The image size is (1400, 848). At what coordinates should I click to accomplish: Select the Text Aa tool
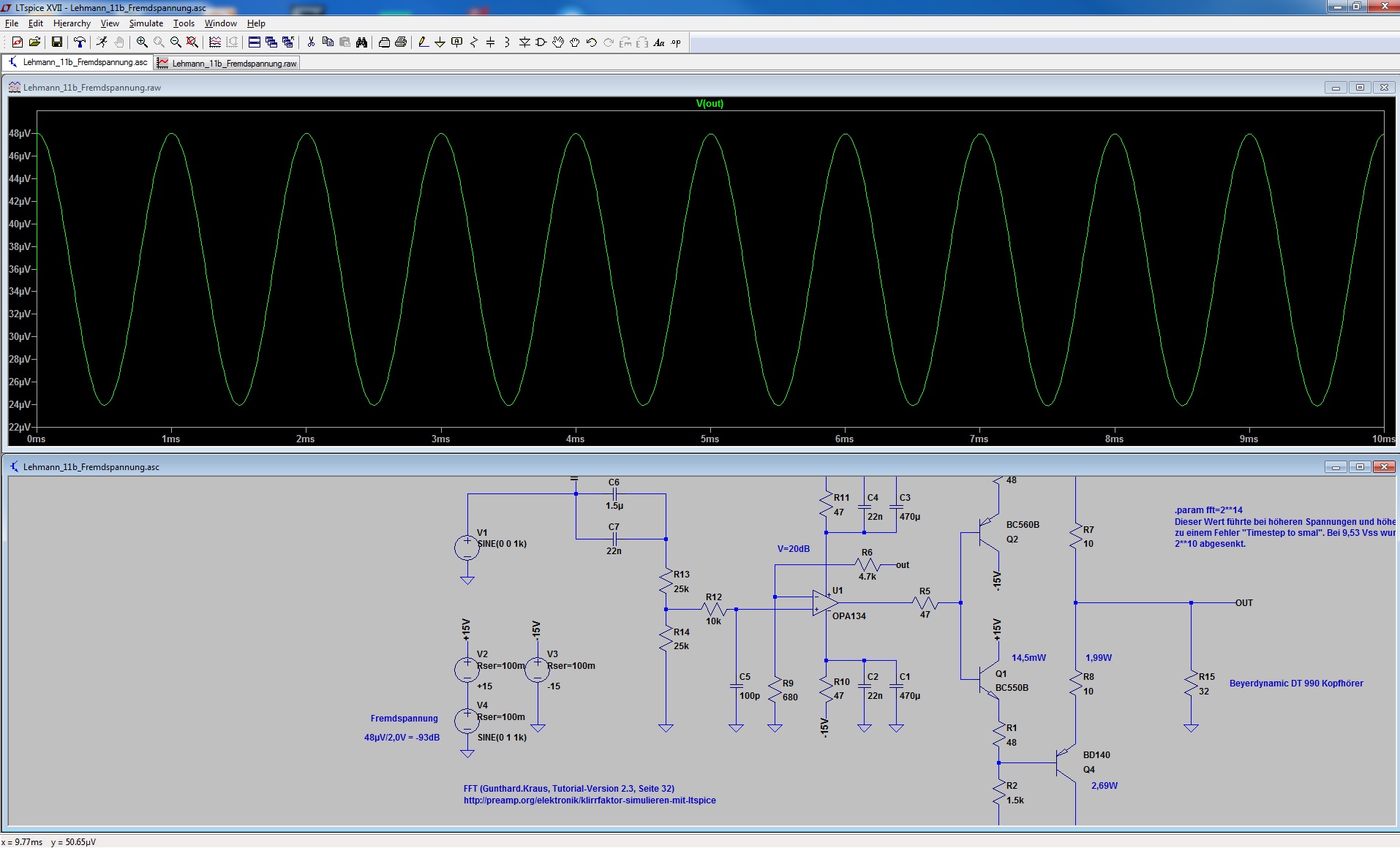[x=659, y=42]
